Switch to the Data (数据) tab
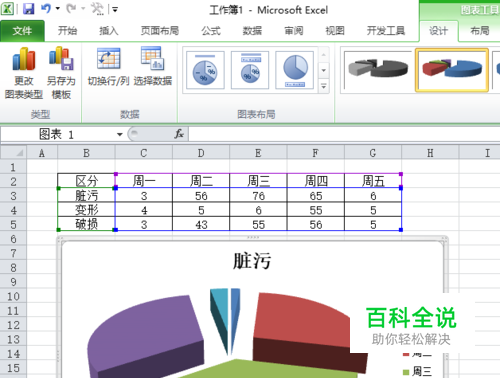This screenshot has width=500, height=378. [252, 31]
